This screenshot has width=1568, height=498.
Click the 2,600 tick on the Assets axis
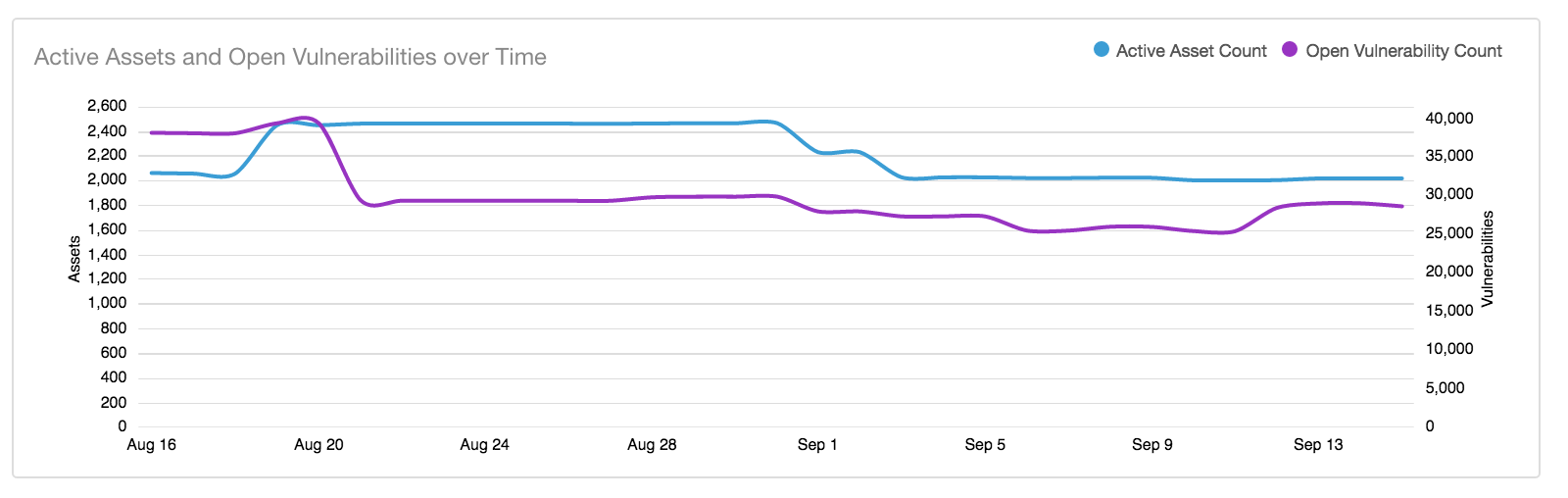pos(107,106)
